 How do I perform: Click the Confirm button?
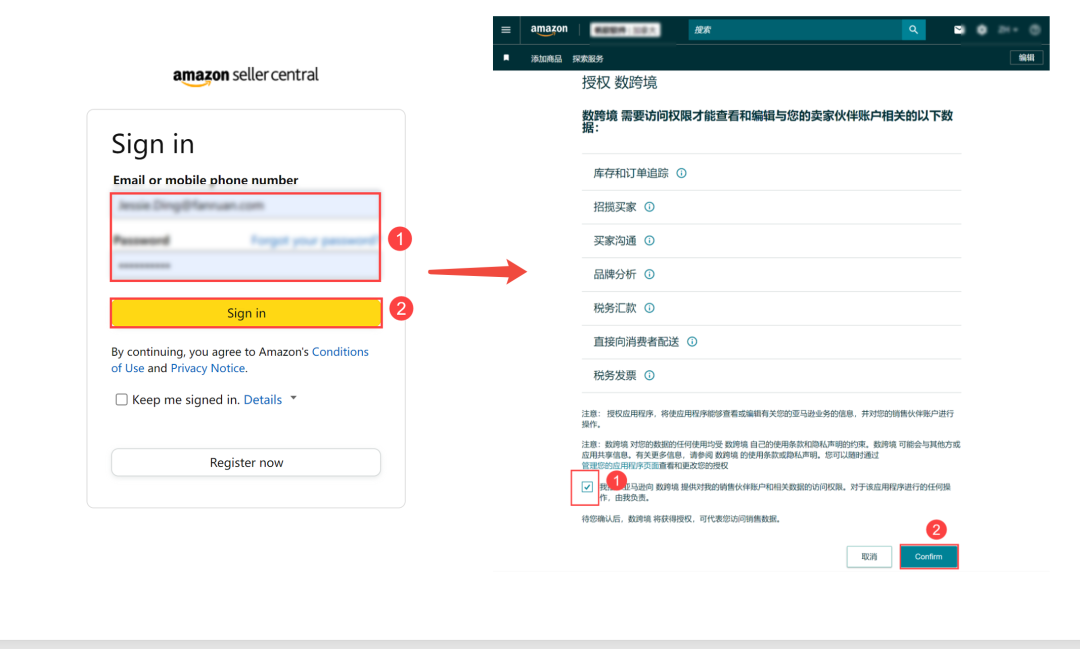(x=928, y=557)
